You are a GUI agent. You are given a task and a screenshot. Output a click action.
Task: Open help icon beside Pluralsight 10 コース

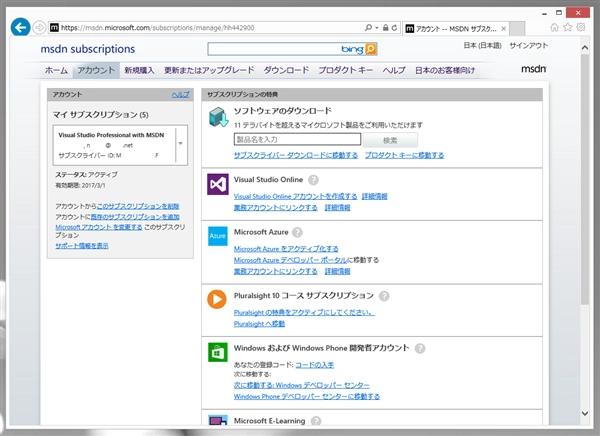pos(384,296)
